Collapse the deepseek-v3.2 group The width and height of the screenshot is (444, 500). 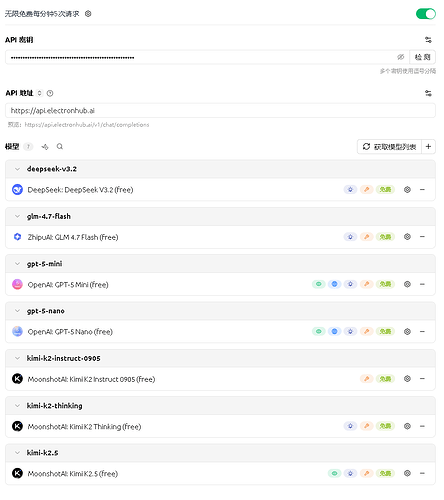tap(17, 169)
